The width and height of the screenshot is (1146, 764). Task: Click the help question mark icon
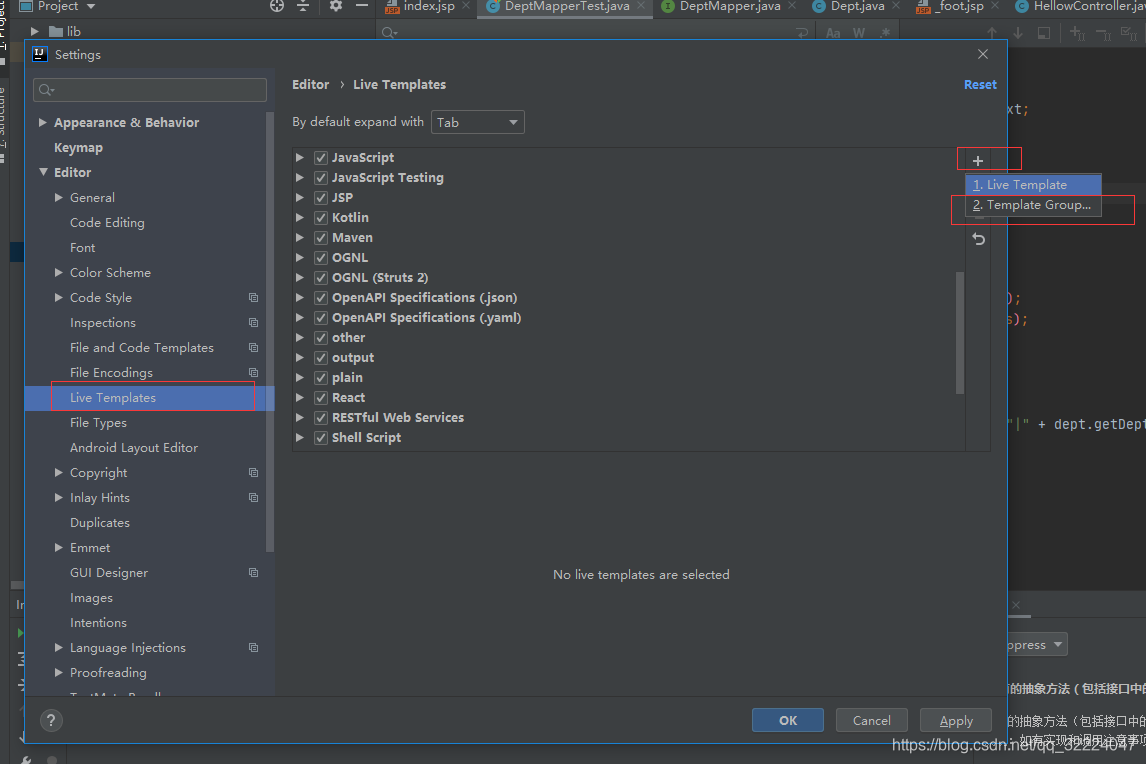tap(51, 721)
